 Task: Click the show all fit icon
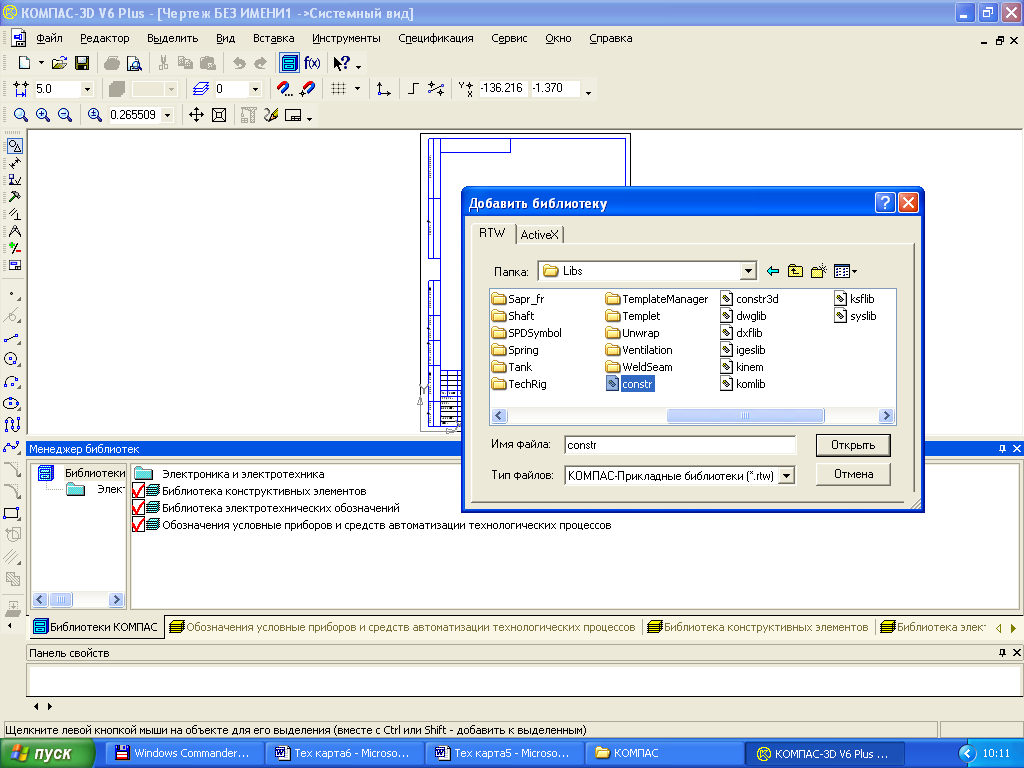click(x=219, y=116)
